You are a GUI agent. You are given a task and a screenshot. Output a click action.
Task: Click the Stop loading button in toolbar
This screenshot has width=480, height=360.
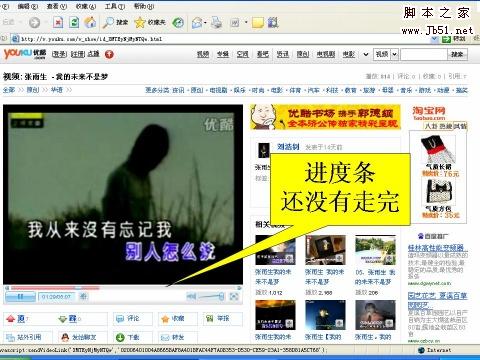click(58, 23)
